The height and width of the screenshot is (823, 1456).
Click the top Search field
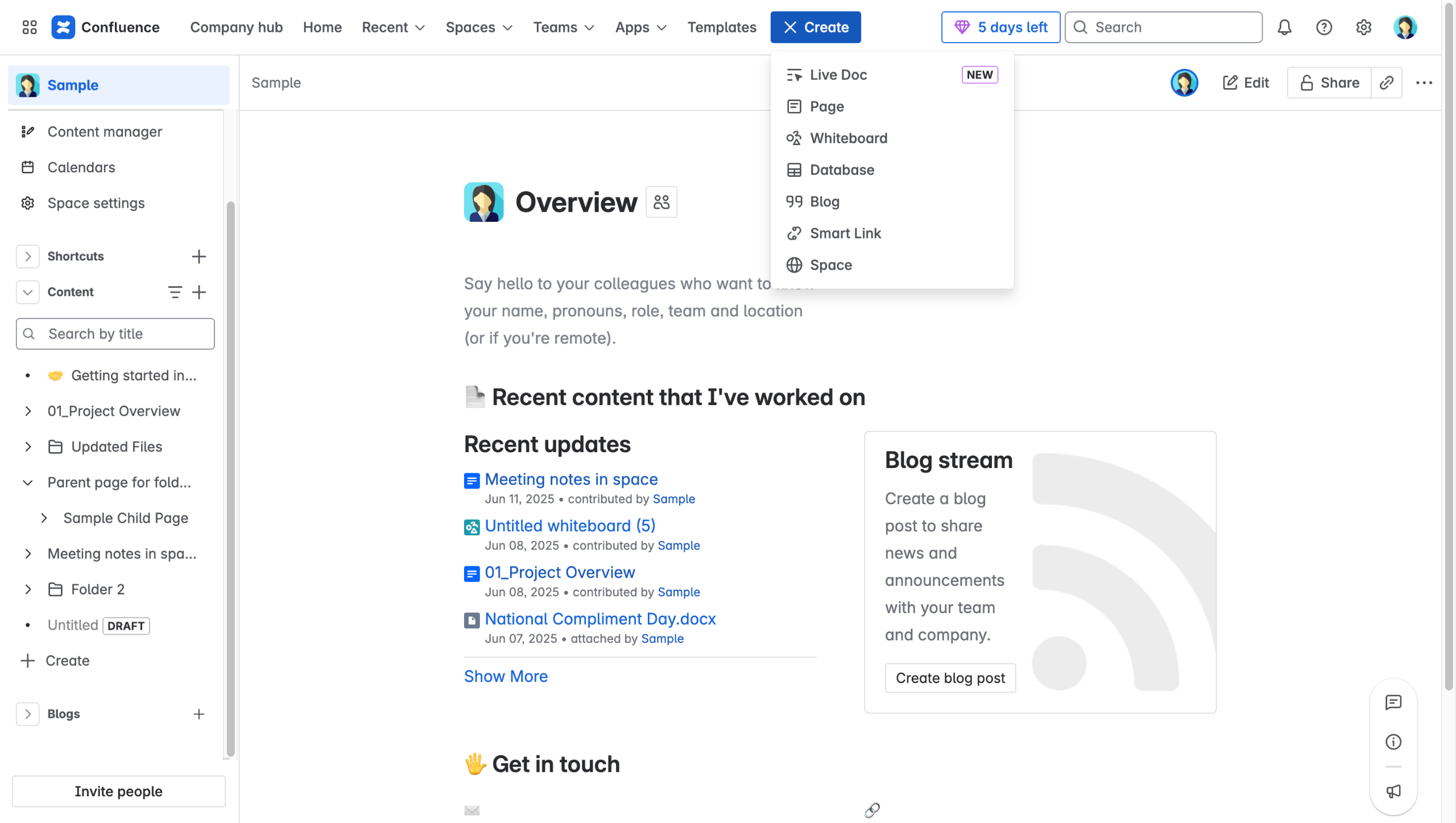[1164, 27]
